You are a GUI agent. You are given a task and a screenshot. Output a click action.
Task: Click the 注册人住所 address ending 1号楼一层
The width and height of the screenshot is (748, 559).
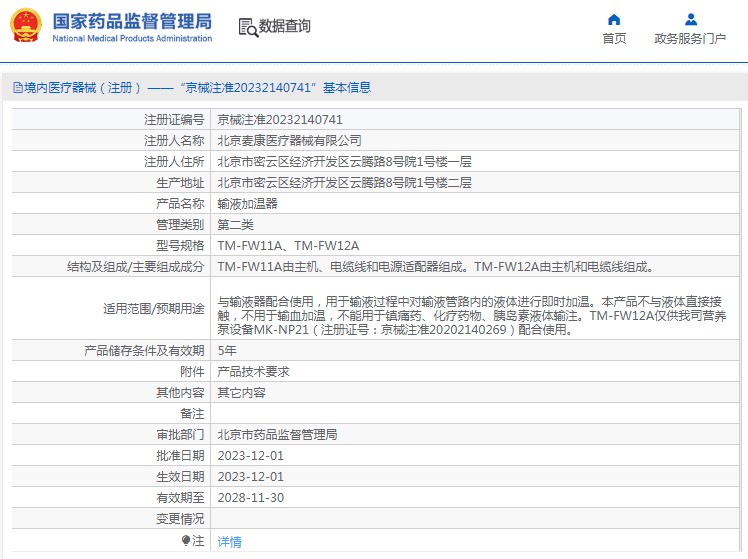[344, 162]
